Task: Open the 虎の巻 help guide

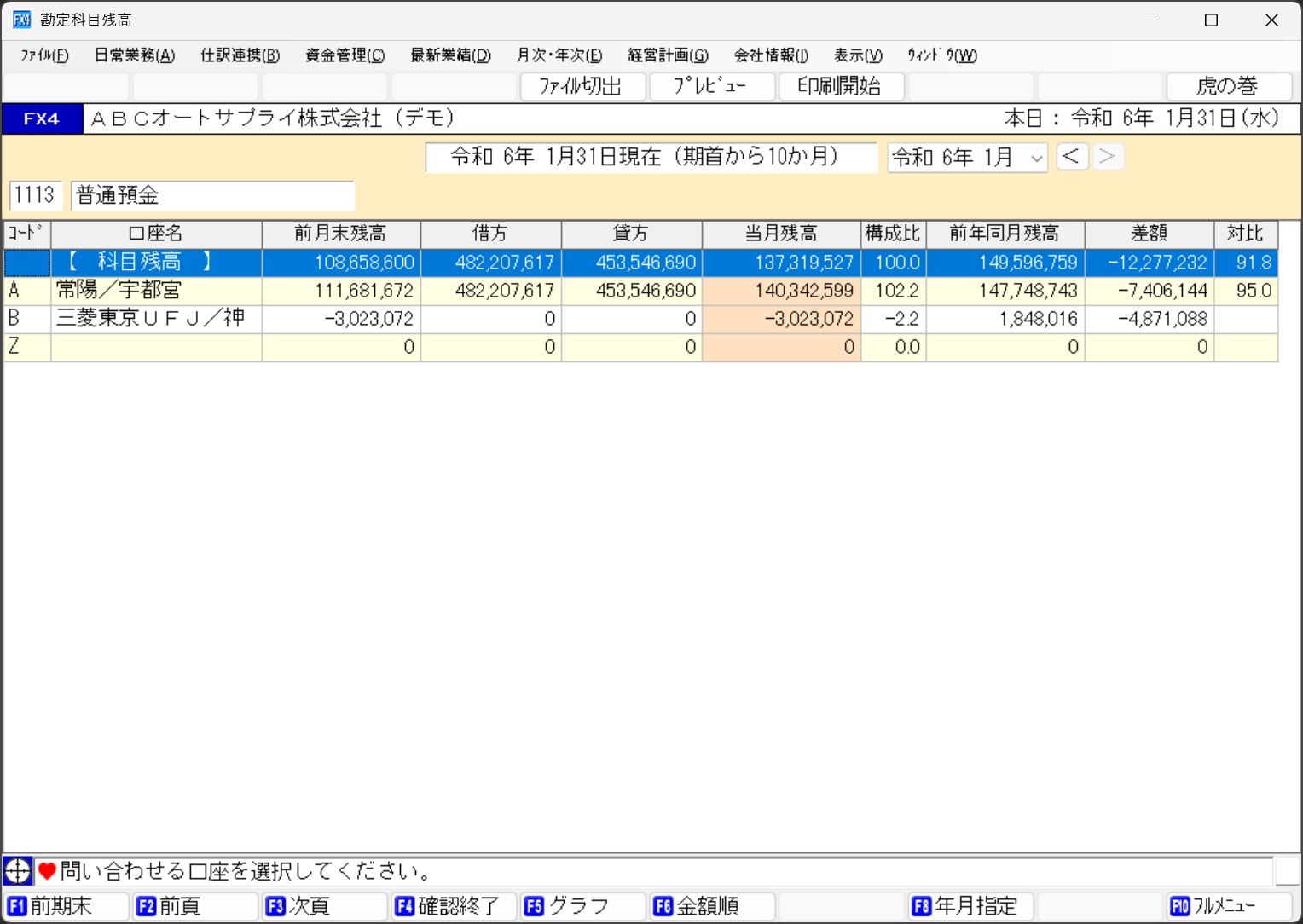Action: tap(1228, 86)
